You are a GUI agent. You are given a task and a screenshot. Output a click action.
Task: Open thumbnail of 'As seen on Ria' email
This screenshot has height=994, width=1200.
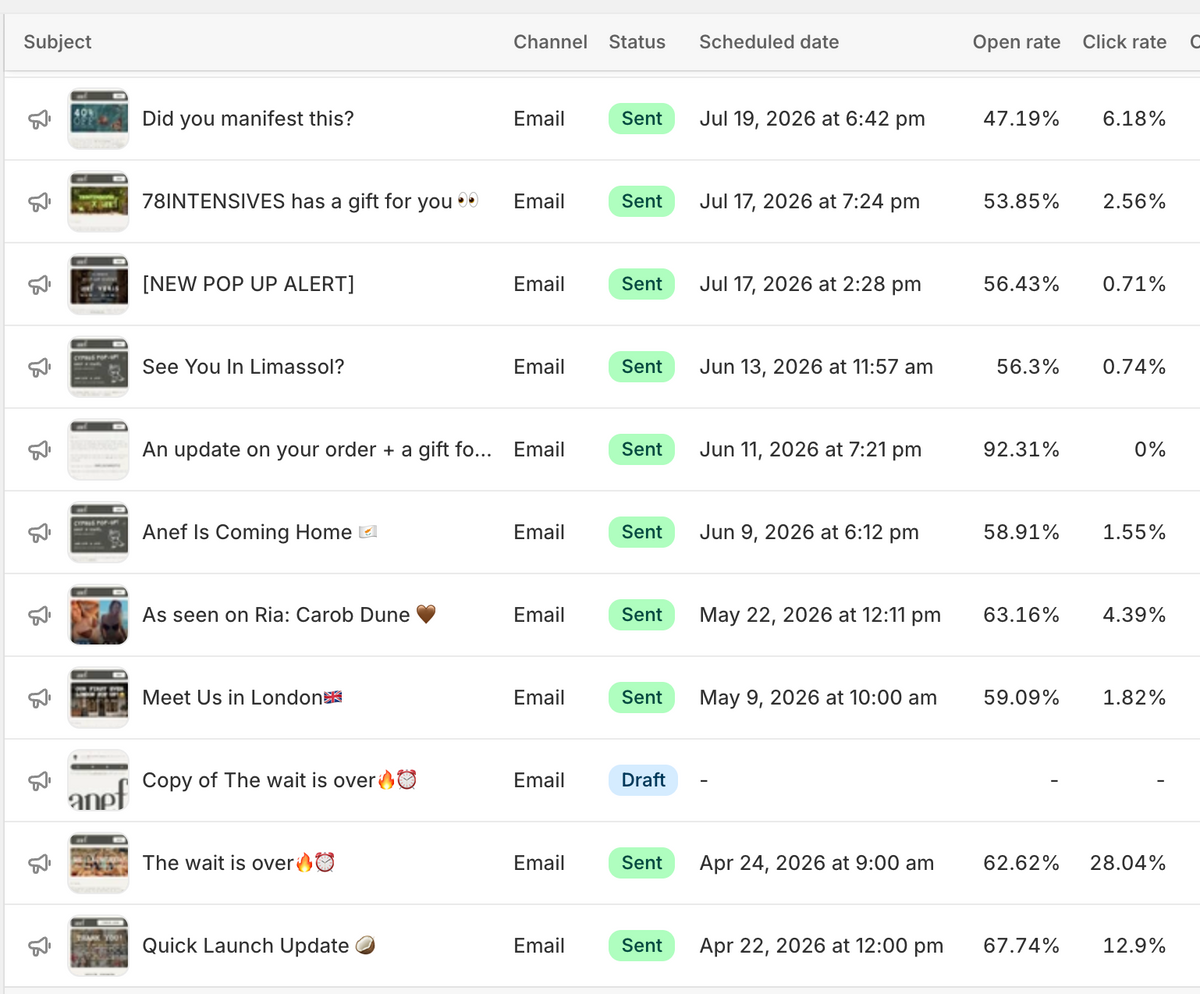(98, 615)
